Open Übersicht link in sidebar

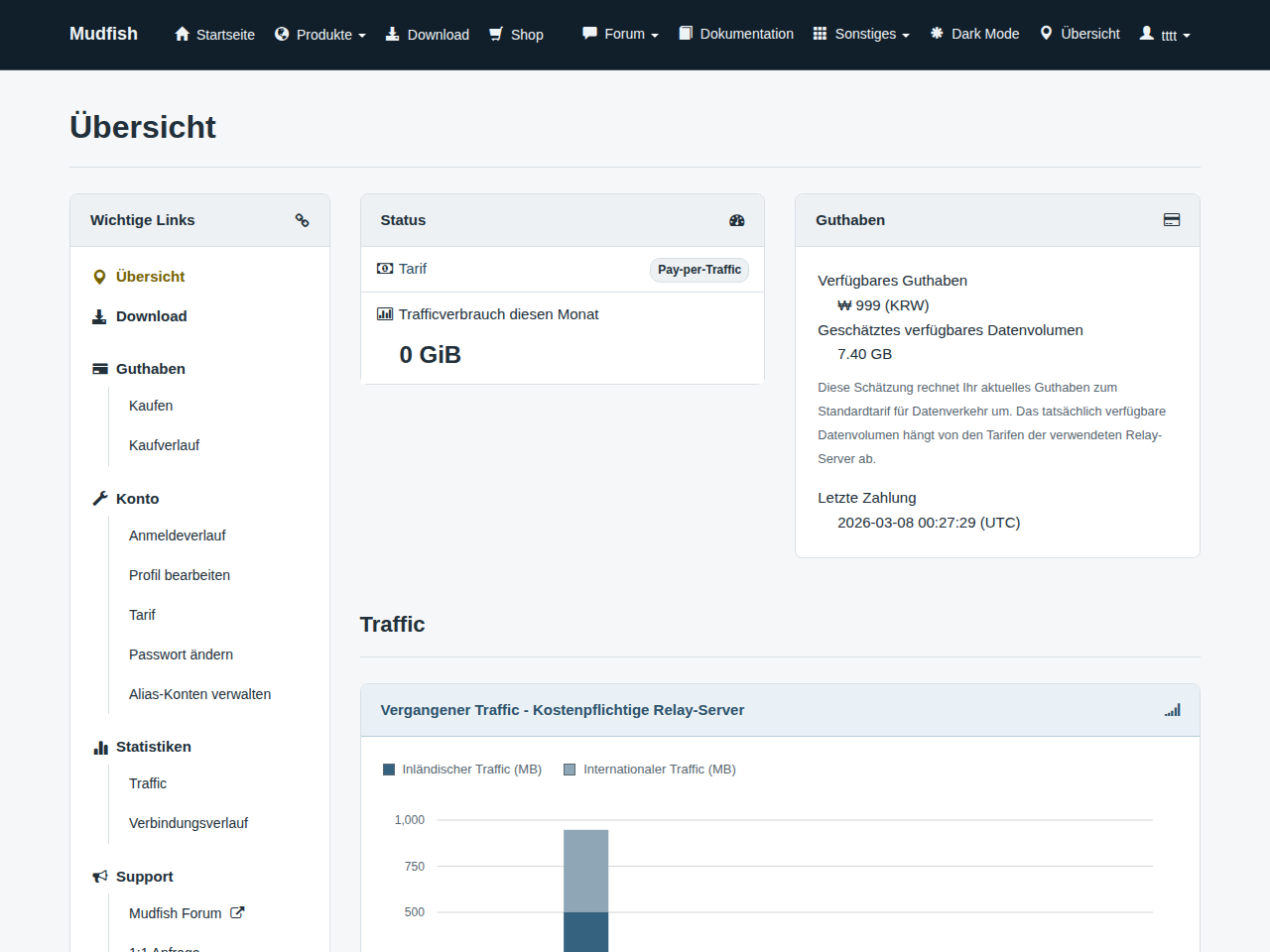tap(150, 277)
